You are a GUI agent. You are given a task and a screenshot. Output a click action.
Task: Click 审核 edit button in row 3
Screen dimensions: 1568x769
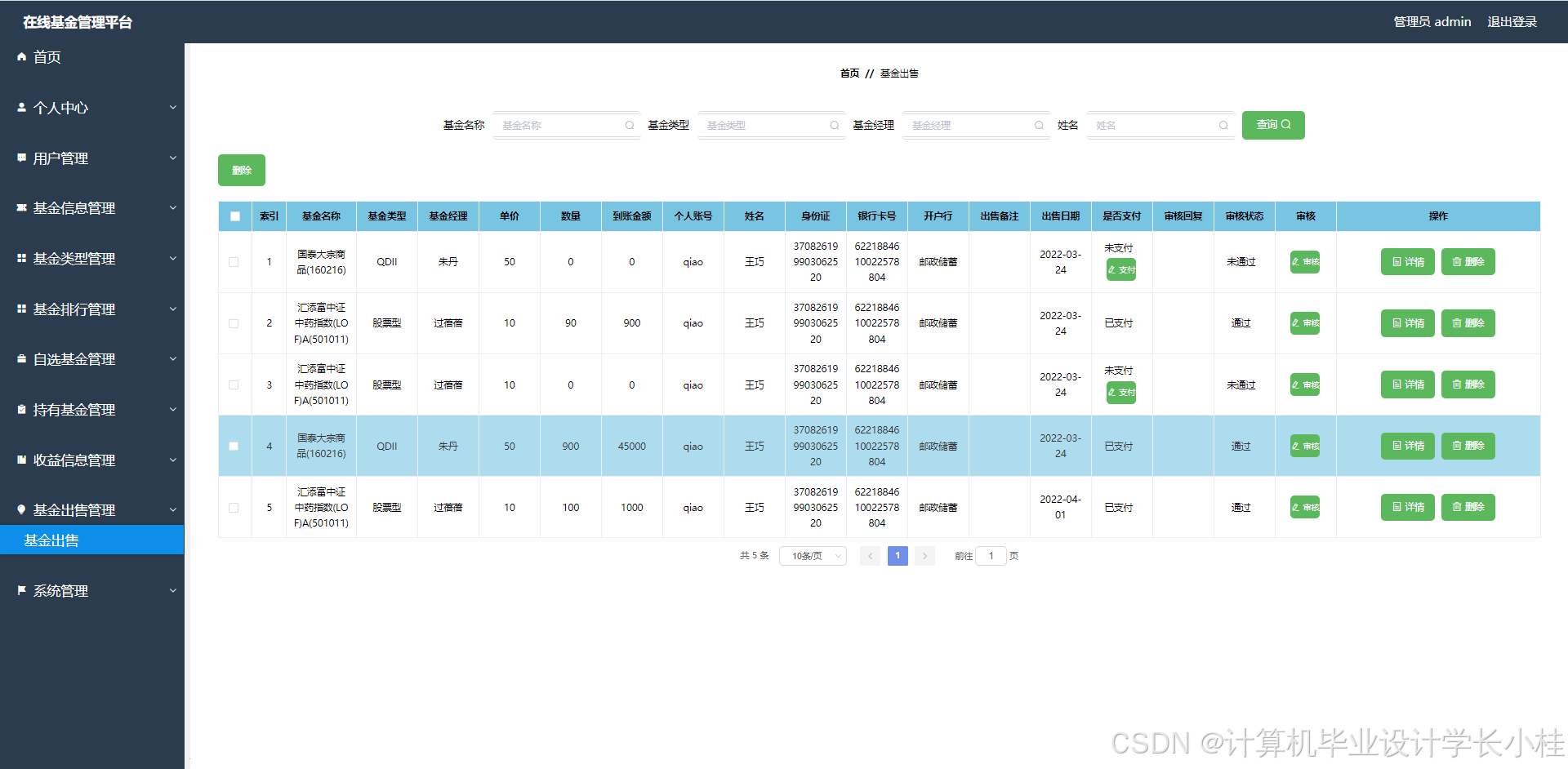pyautogui.click(x=1305, y=384)
